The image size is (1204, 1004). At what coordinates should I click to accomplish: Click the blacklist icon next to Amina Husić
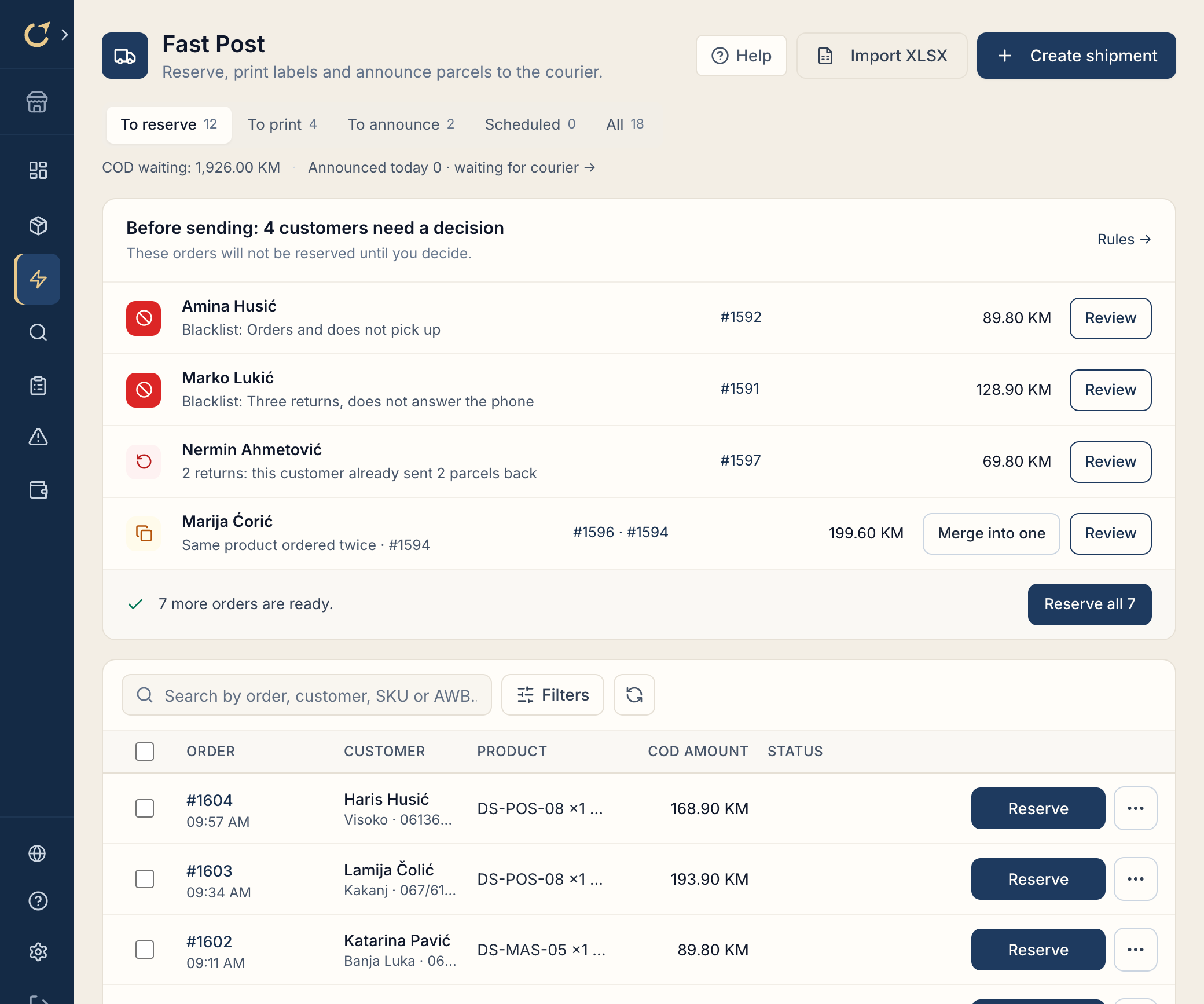(144, 318)
